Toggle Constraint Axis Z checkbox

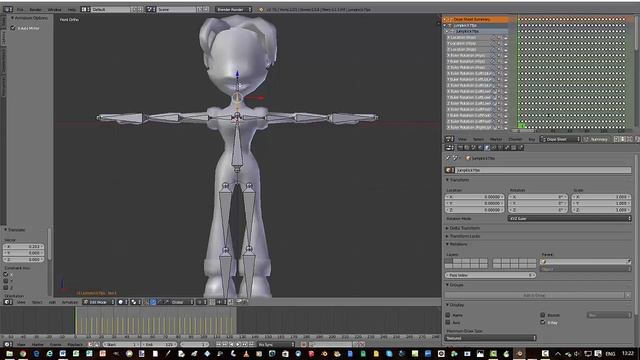pos(6,287)
